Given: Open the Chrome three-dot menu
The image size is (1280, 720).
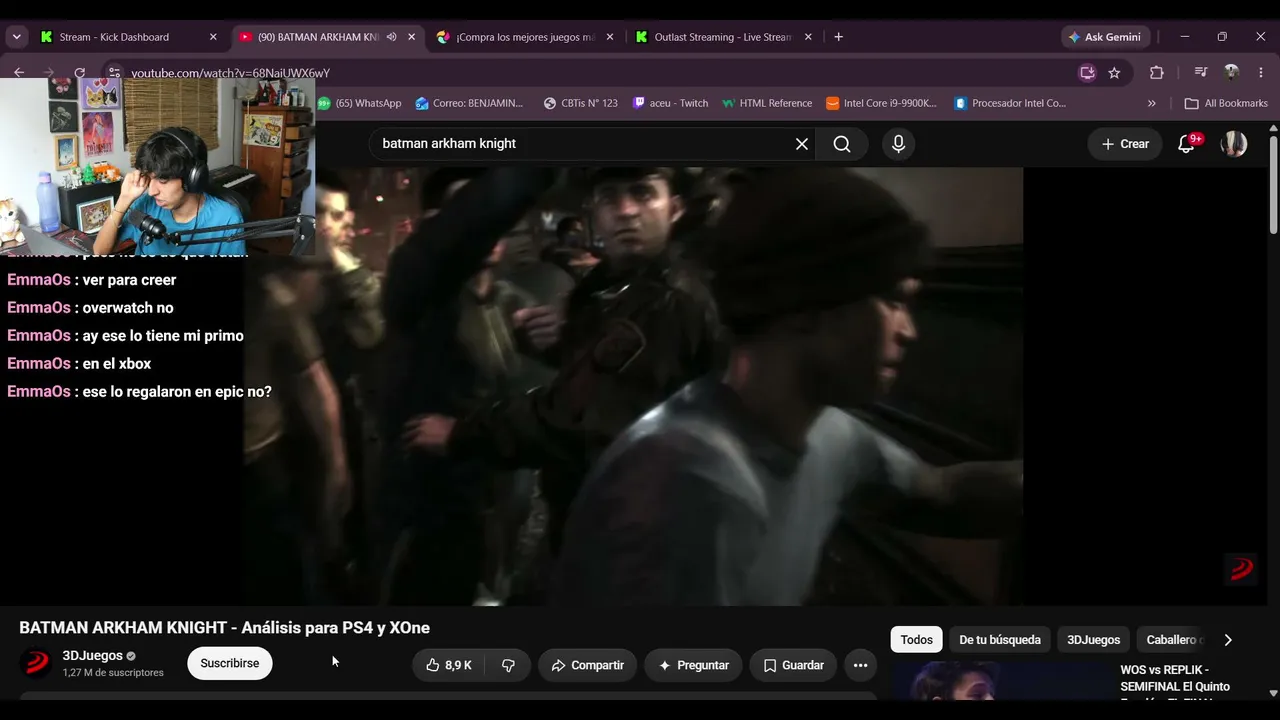Looking at the screenshot, I should (1260, 73).
